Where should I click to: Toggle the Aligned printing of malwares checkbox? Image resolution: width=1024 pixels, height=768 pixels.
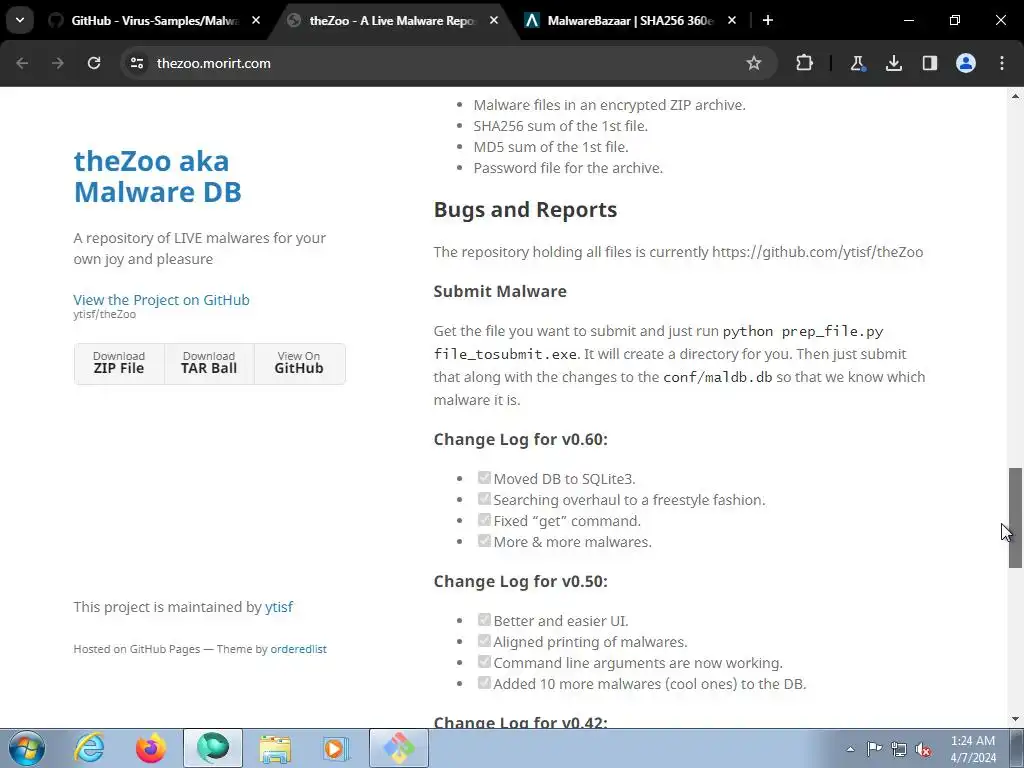[x=484, y=640]
